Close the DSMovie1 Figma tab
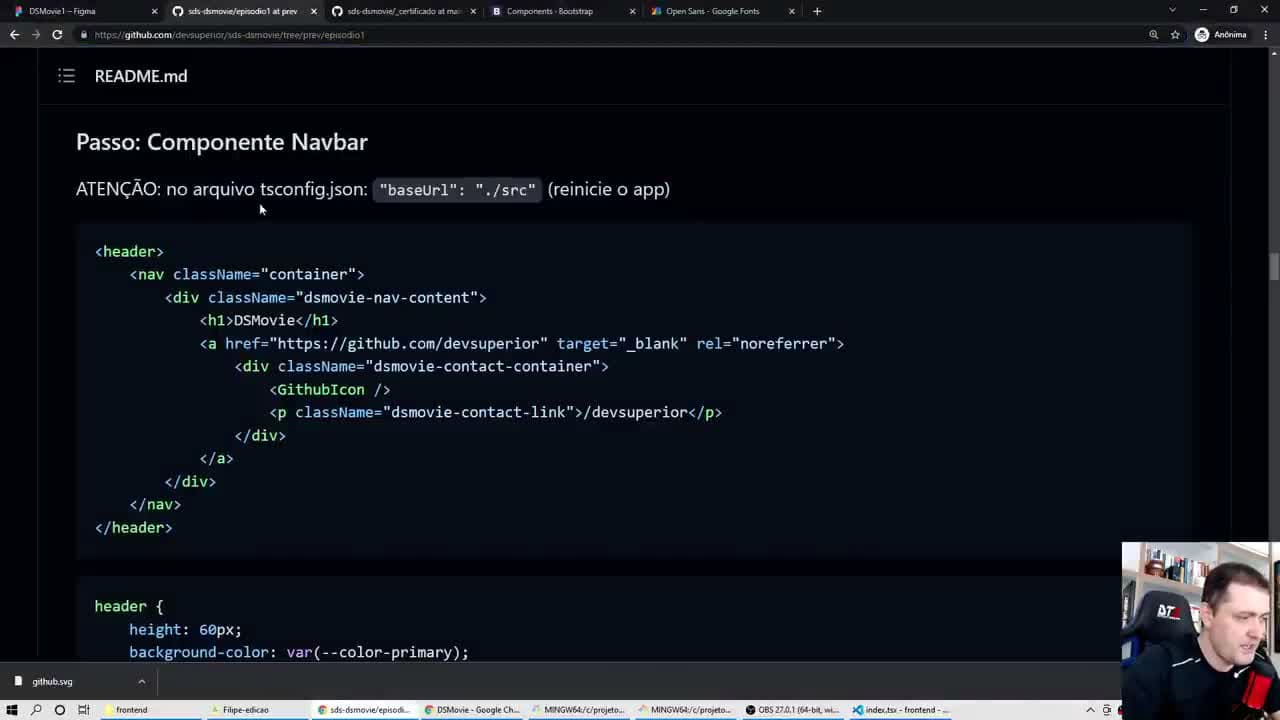 coord(154,11)
